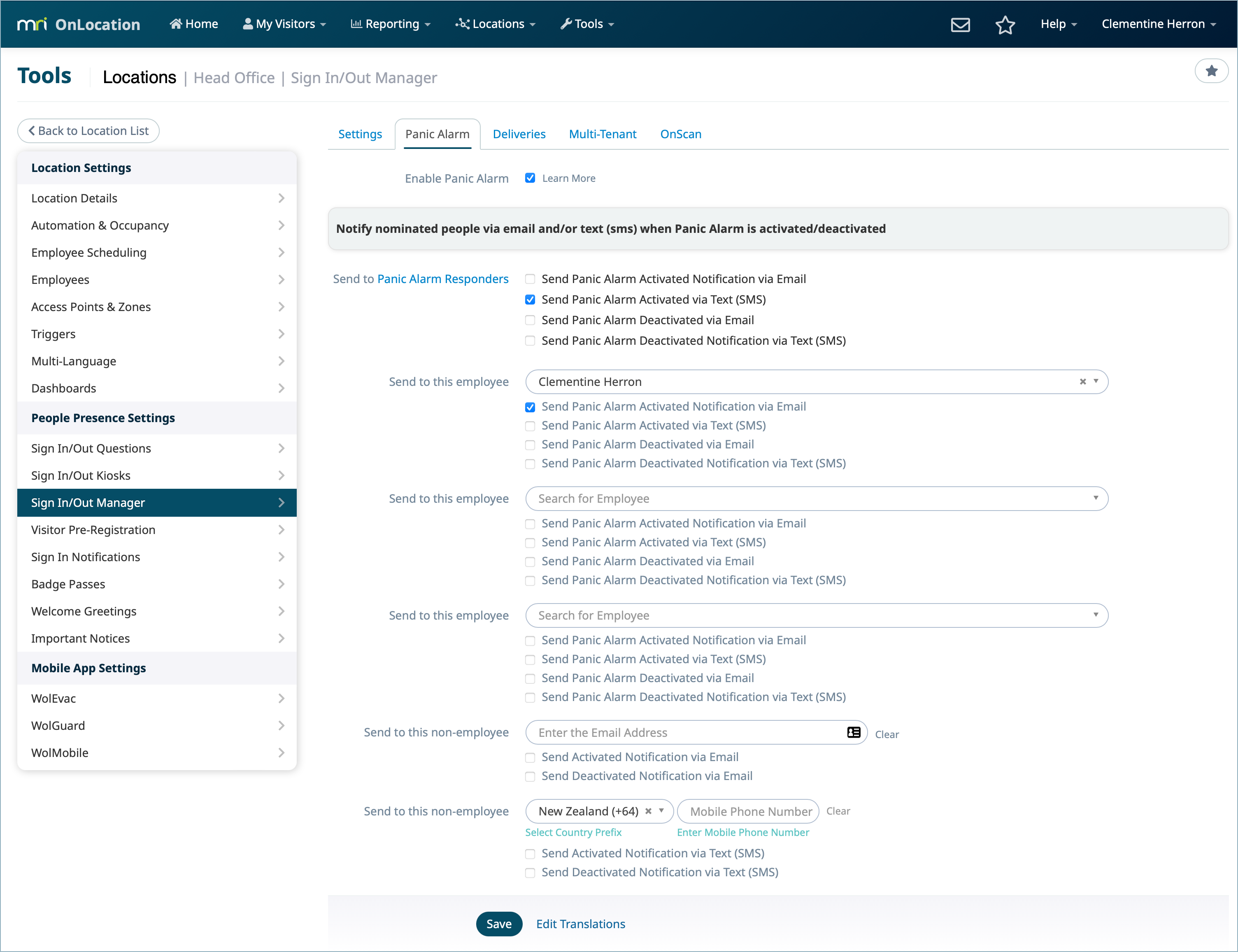Click chevron beside Triggers
This screenshot has width=1238, height=952.
click(281, 334)
